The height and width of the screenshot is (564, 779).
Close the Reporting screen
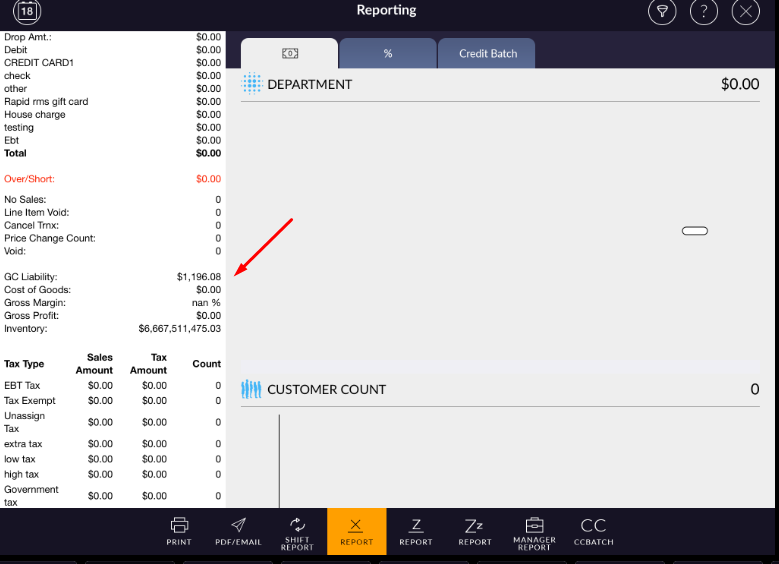(x=746, y=12)
